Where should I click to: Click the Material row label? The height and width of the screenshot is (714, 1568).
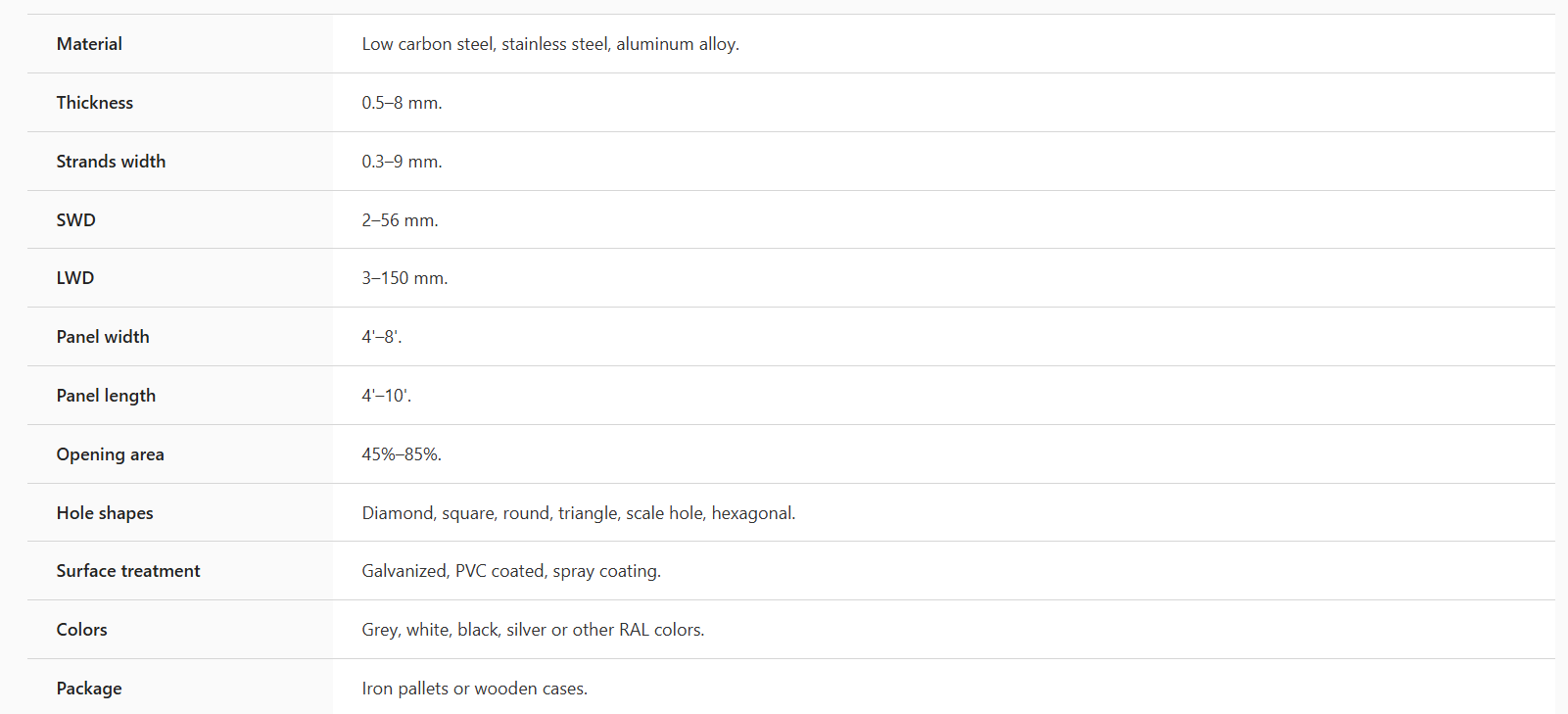pyautogui.click(x=89, y=44)
